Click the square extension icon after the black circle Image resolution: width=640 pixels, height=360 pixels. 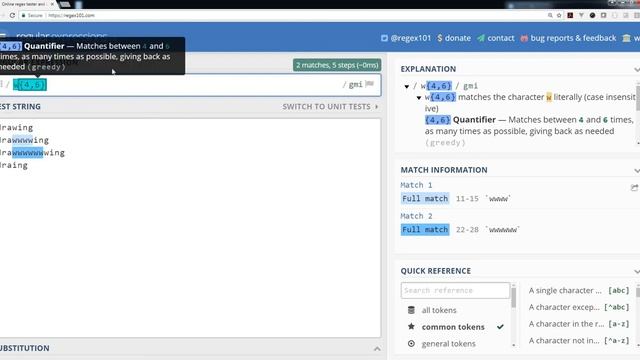click(x=603, y=15)
